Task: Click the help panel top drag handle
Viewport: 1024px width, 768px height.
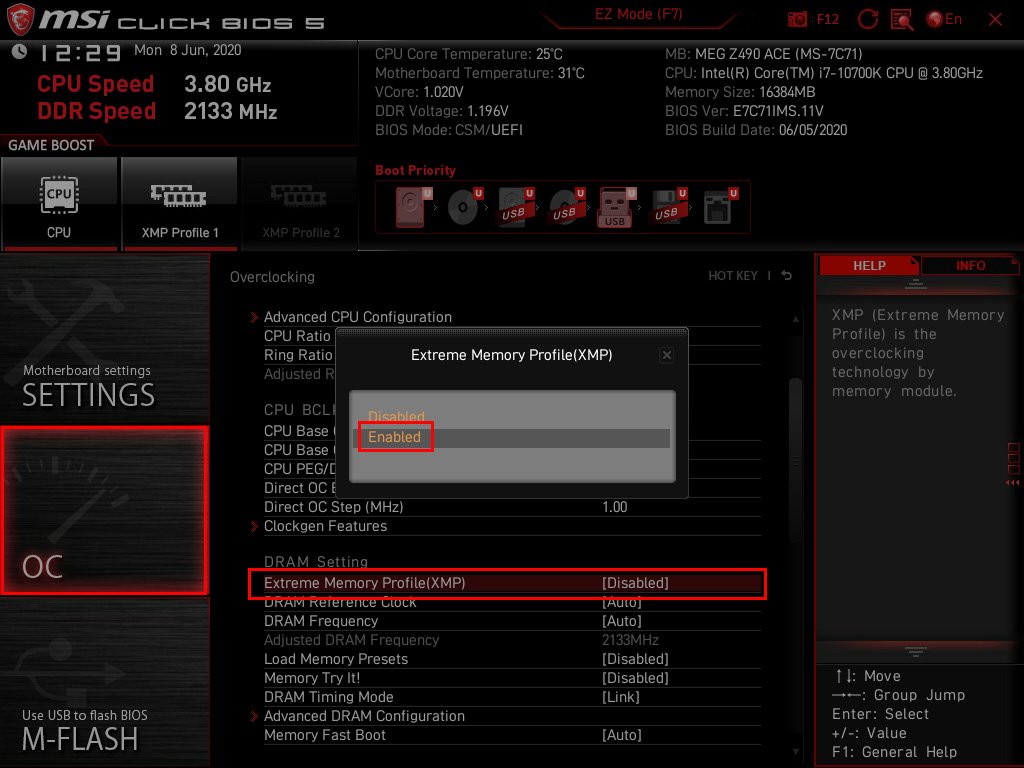Action: click(x=915, y=283)
